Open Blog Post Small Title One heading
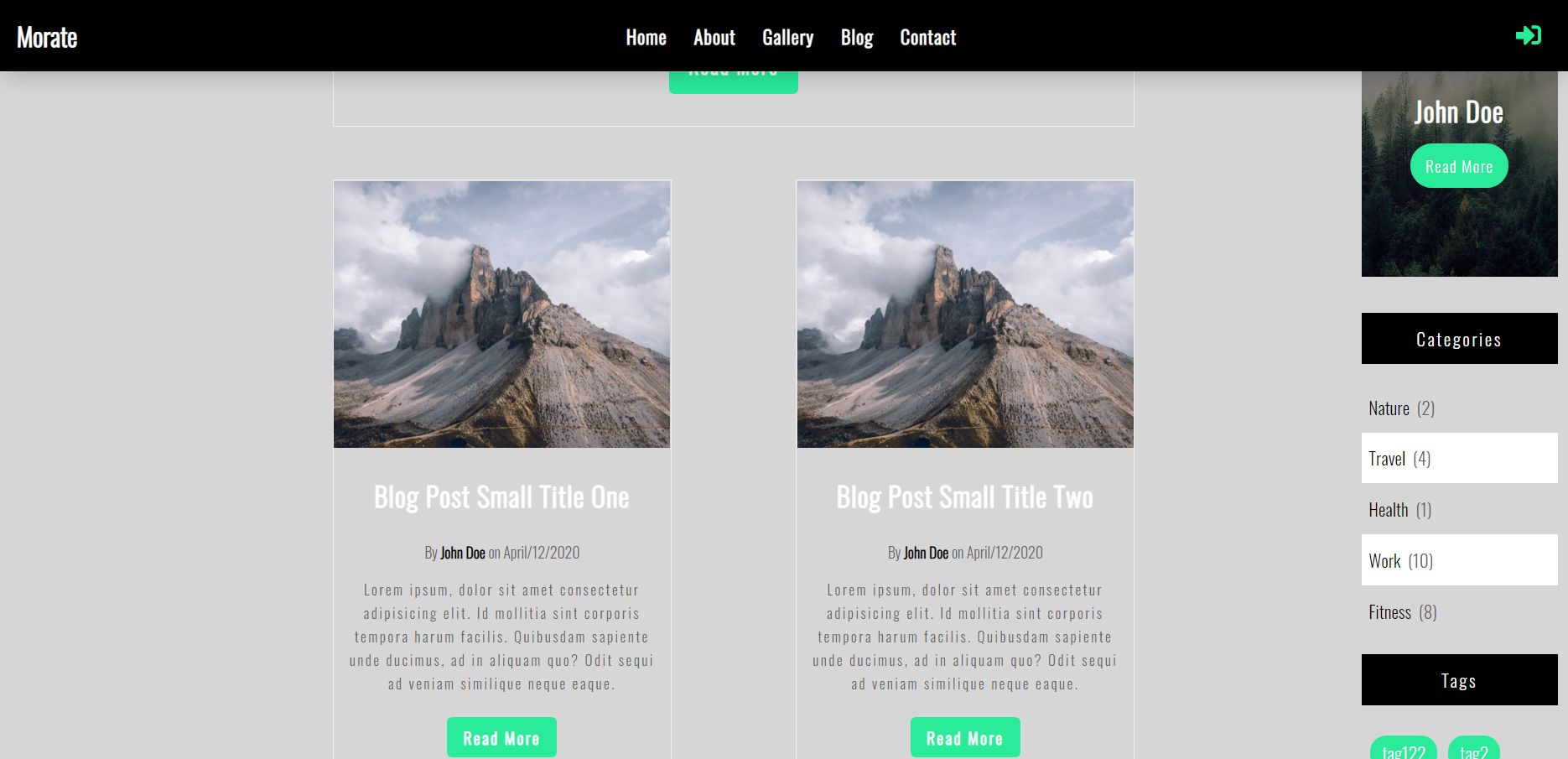 pyautogui.click(x=501, y=497)
